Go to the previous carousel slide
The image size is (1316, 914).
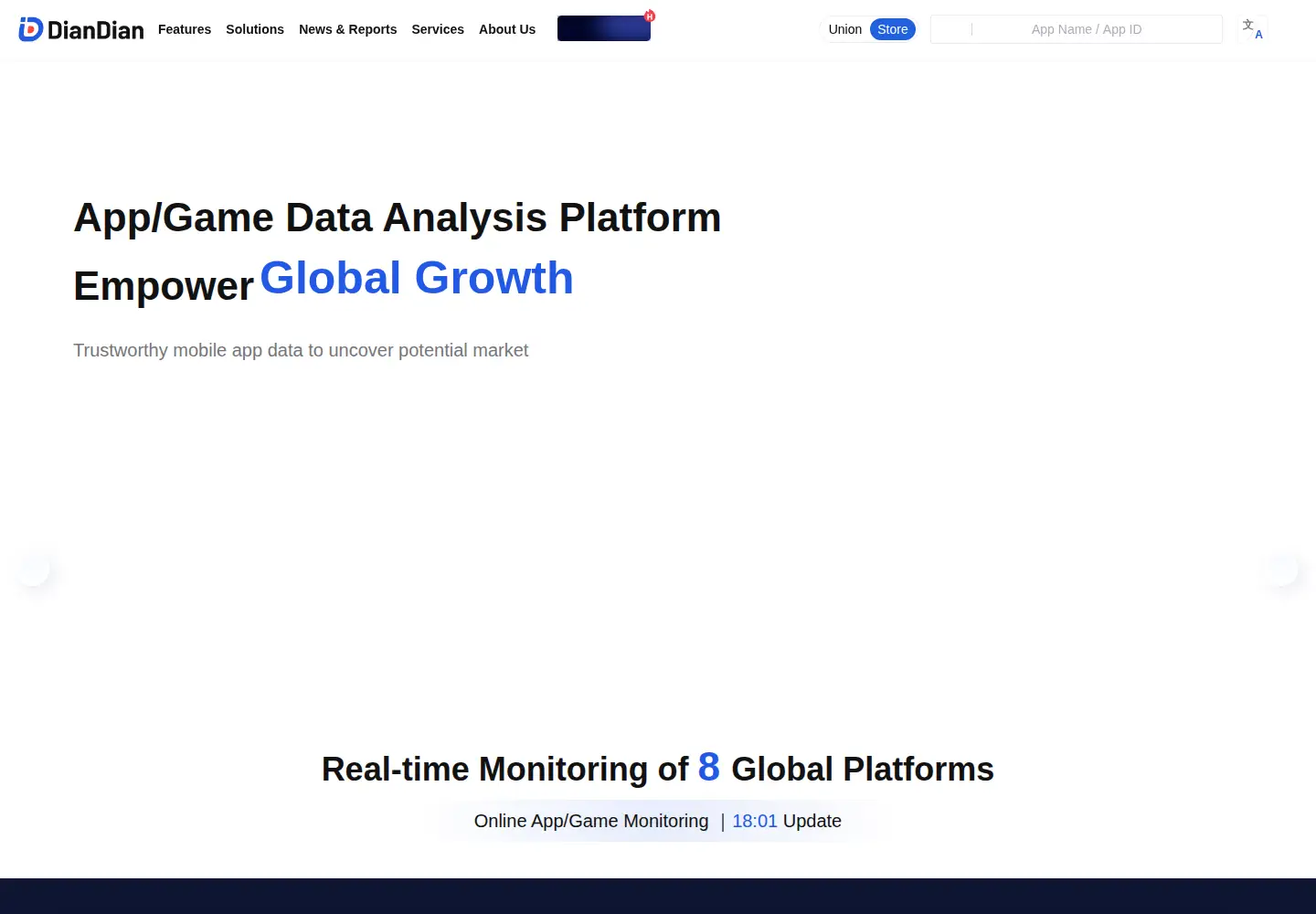click(x=34, y=569)
